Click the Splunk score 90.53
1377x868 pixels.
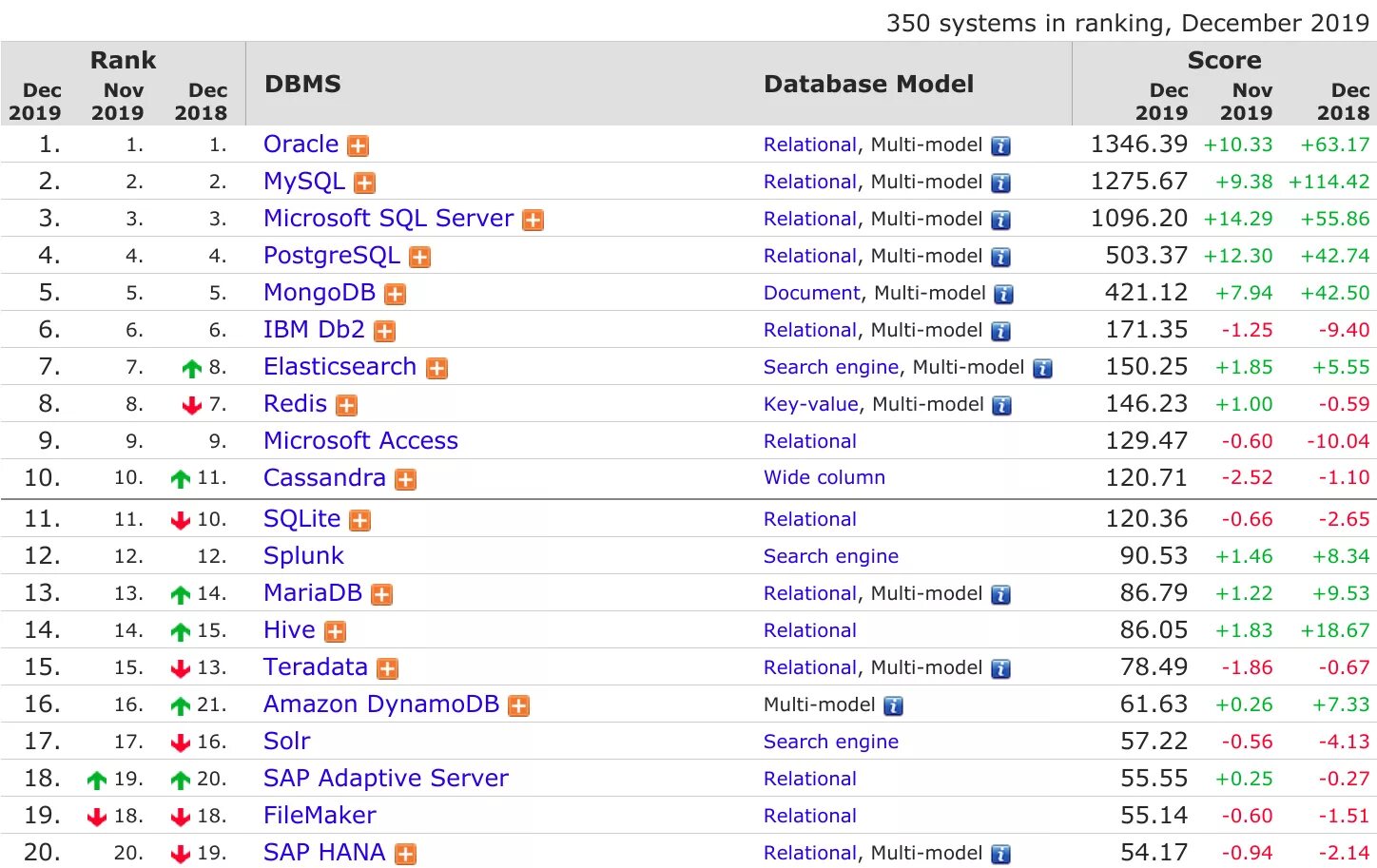tap(1154, 556)
